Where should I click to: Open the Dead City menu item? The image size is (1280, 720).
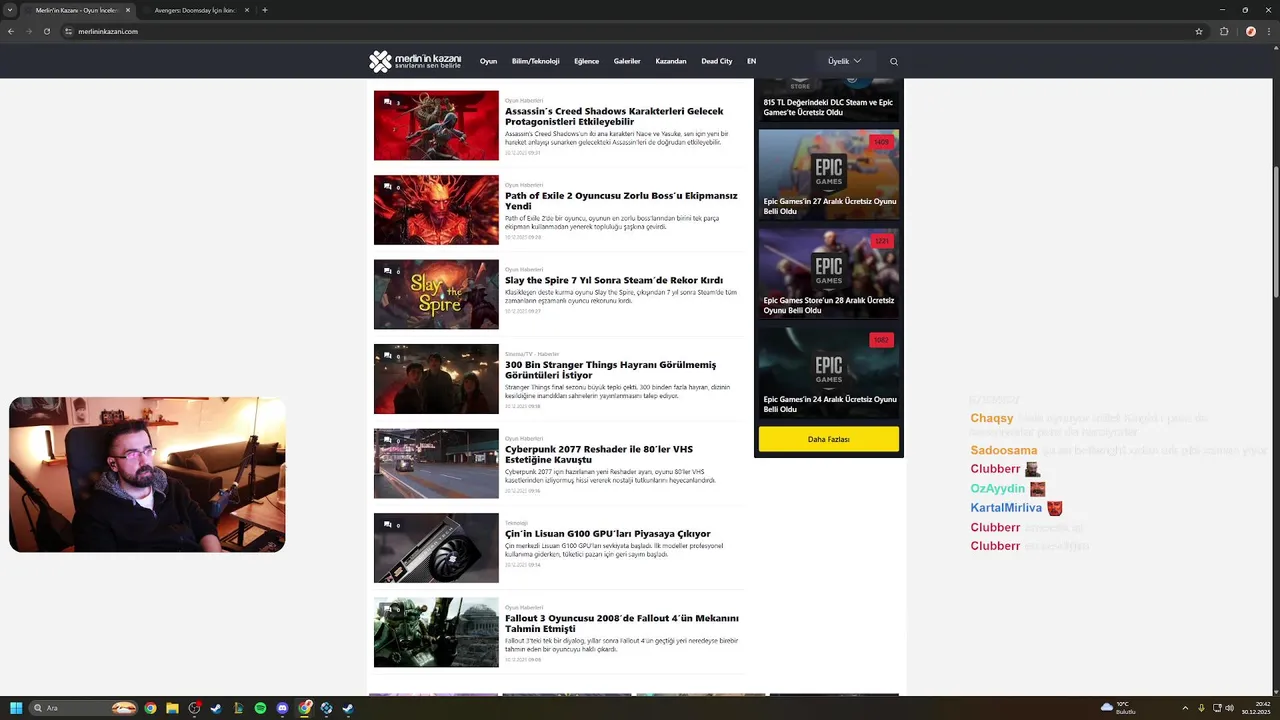coord(717,61)
